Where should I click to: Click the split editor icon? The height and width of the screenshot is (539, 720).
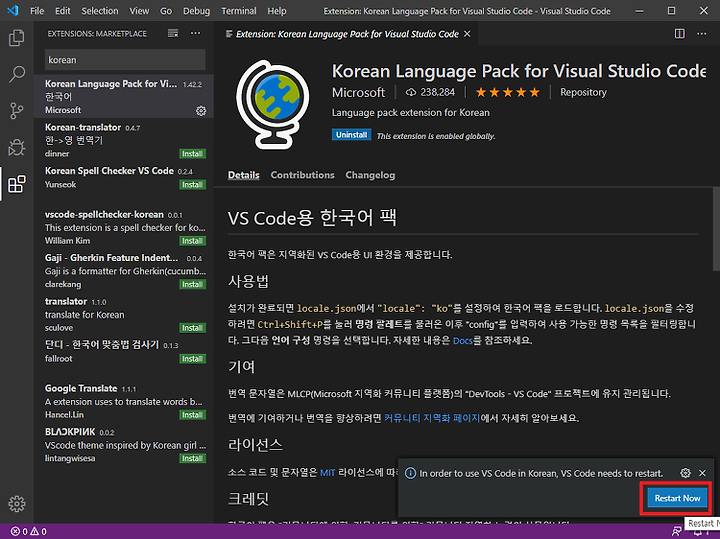point(680,34)
